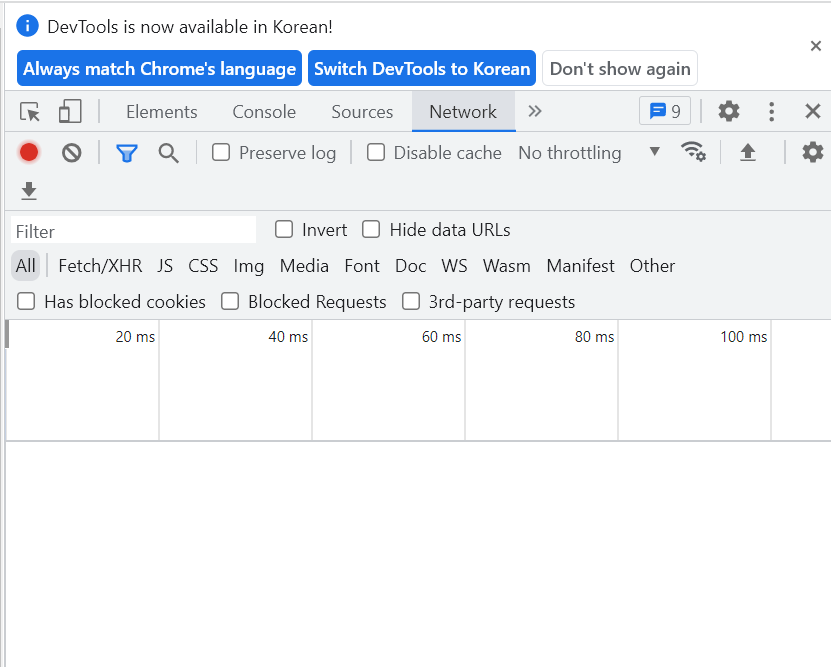
Task: Open the Network panel settings gear
Action: (812, 153)
